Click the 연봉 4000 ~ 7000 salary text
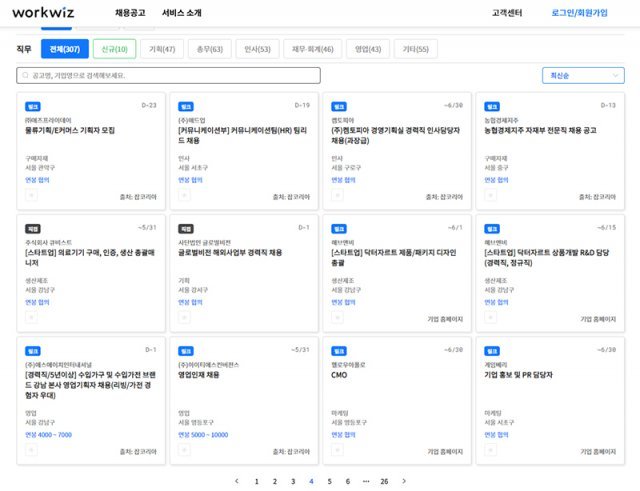This screenshot has width=640, height=491. [49, 435]
